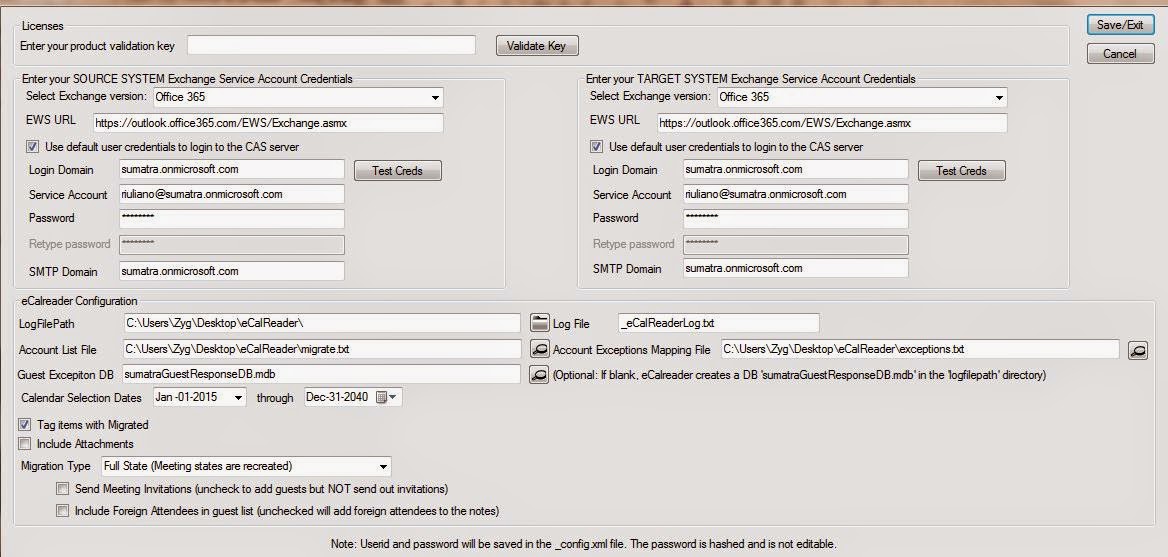Click Account List File path field

click(x=323, y=348)
